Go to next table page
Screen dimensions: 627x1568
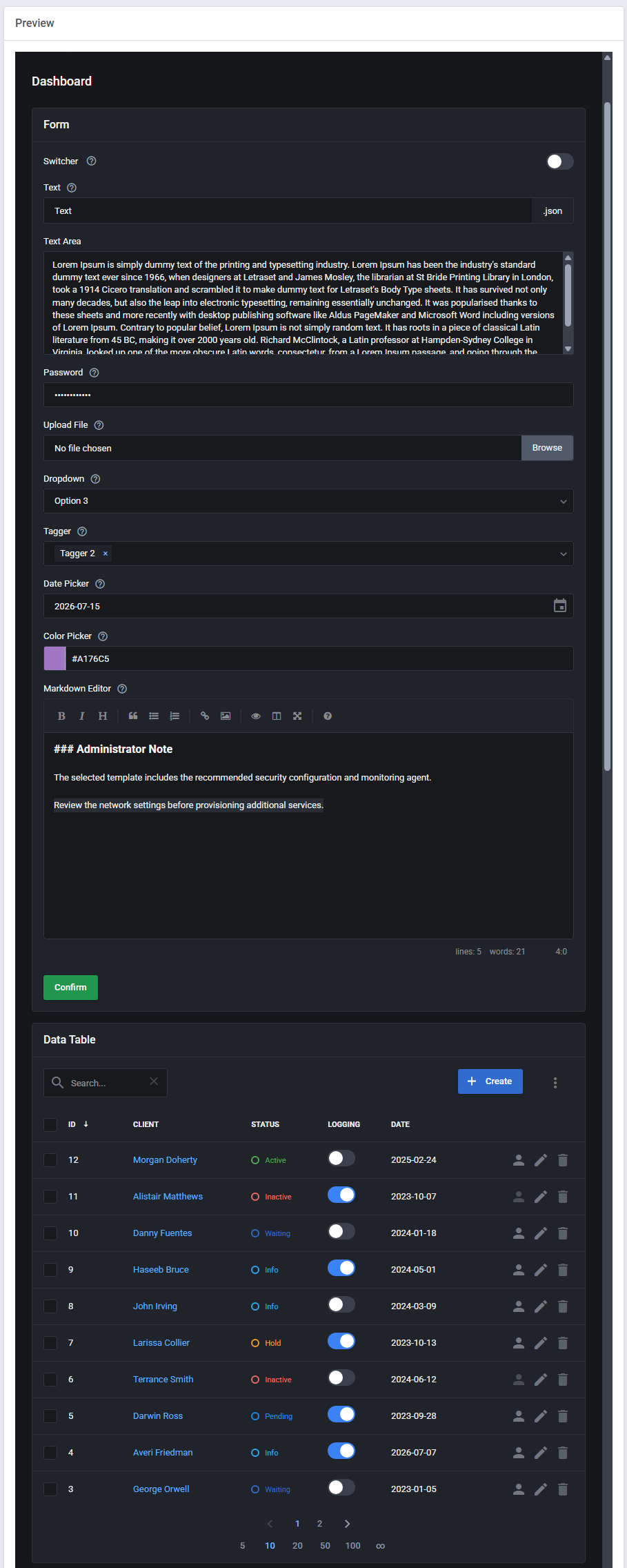347,1524
